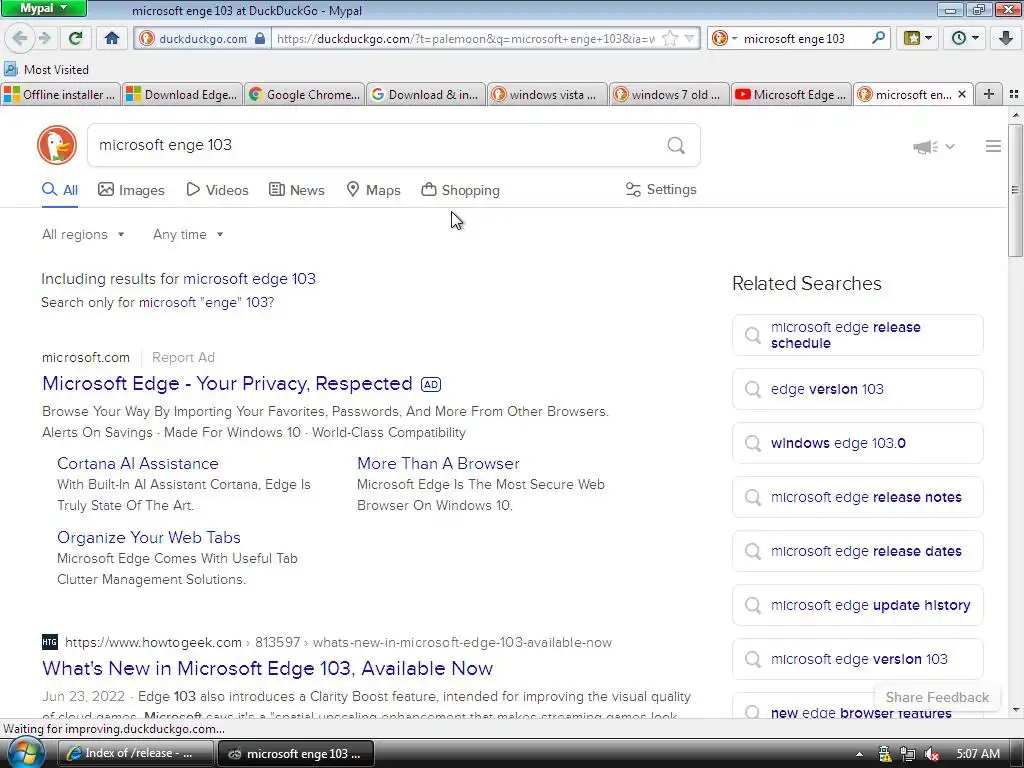Go back with the browser Back arrow
The width and height of the screenshot is (1024, 768).
(19, 39)
